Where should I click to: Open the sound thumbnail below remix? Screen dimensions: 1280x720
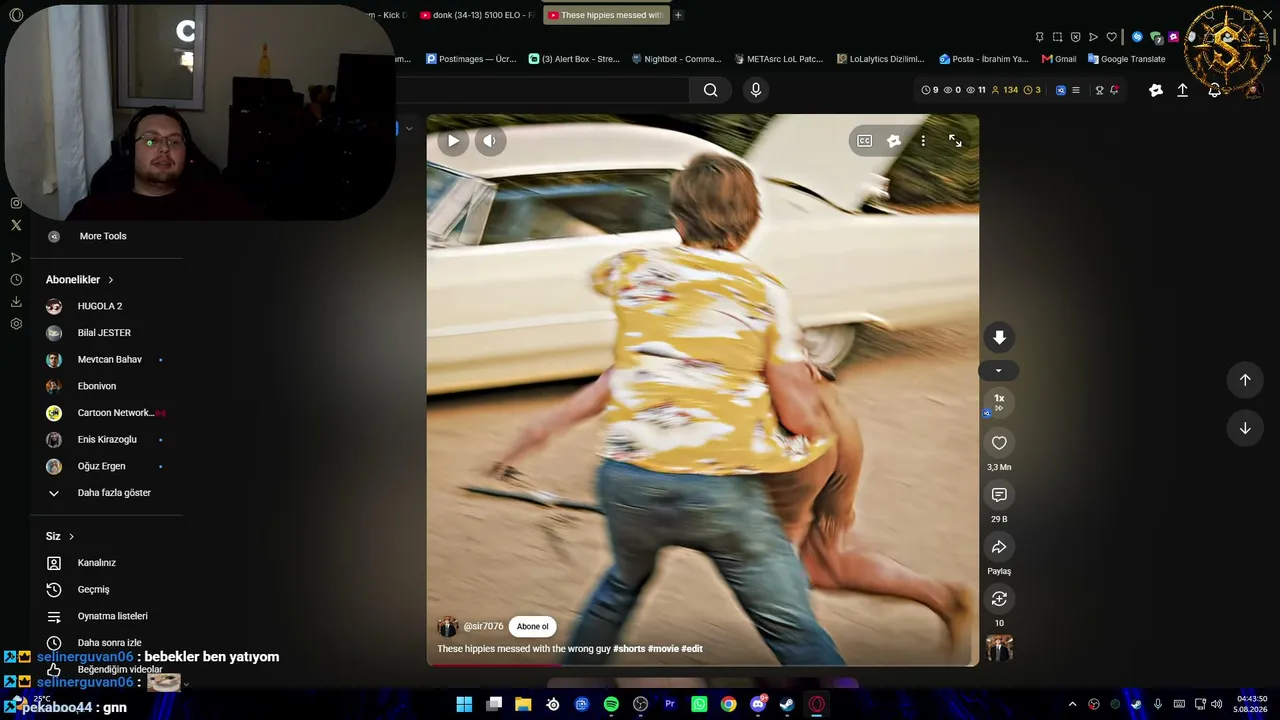pyautogui.click(x=999, y=648)
